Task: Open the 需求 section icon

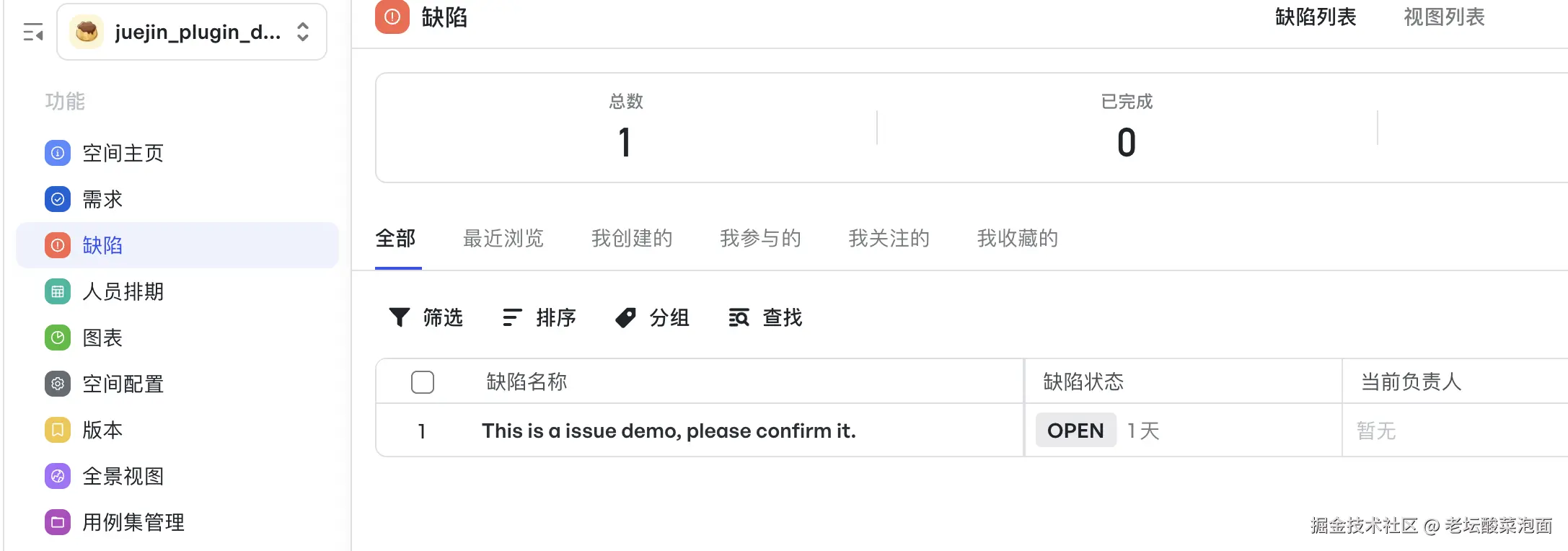Action: coord(58,199)
